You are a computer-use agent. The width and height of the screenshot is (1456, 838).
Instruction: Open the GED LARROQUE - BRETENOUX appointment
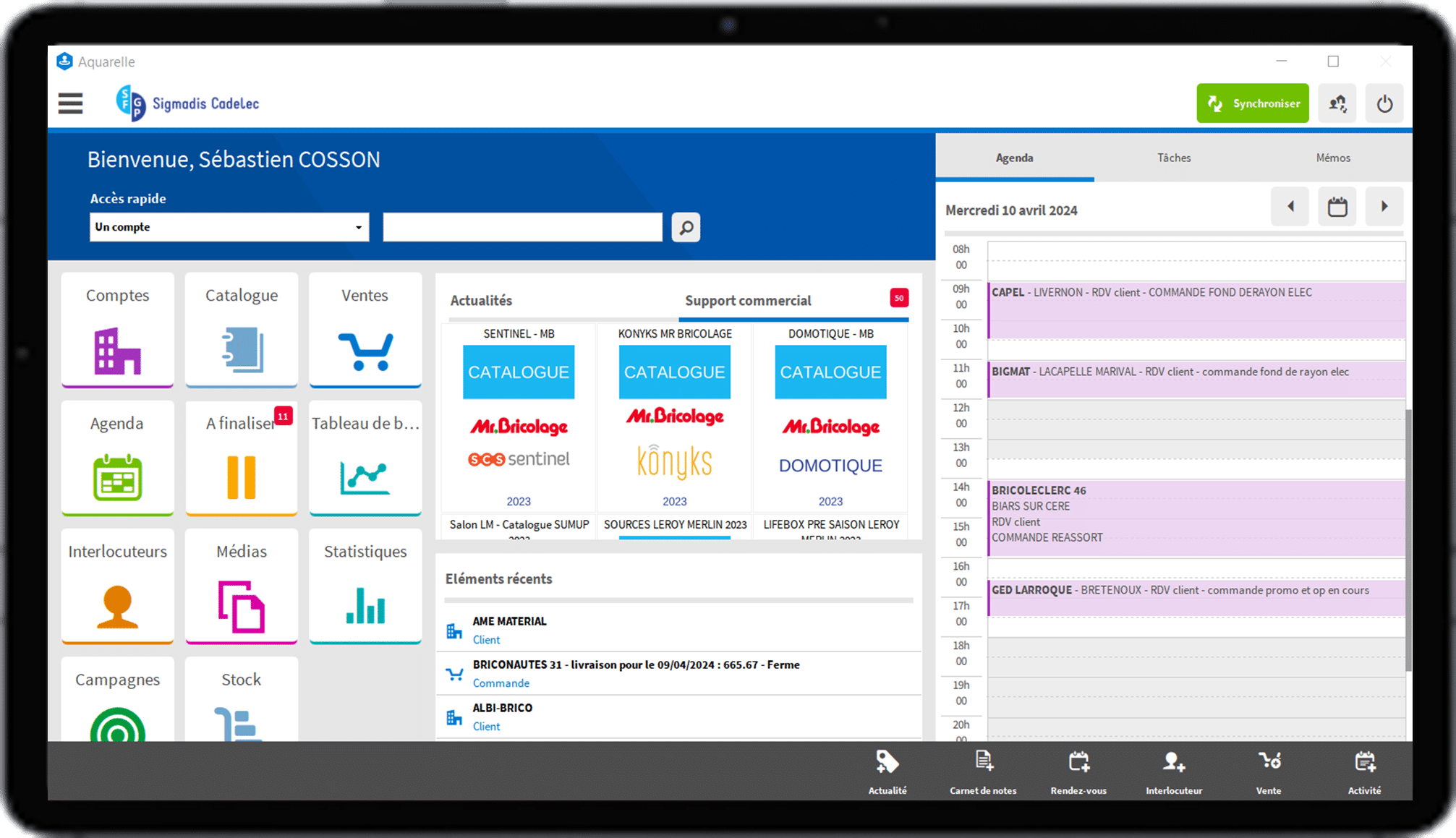(1196, 598)
